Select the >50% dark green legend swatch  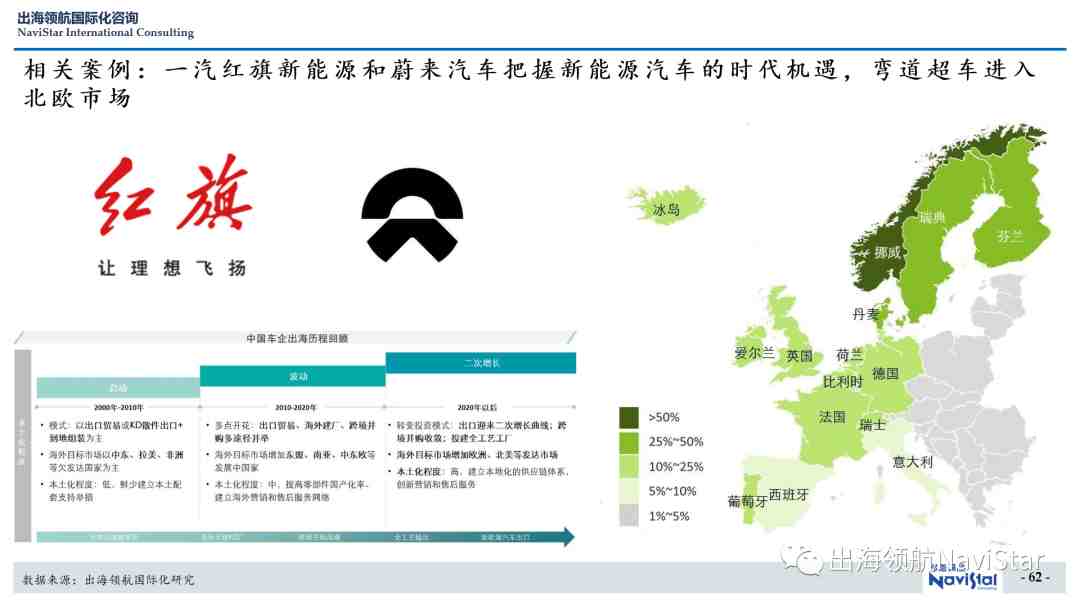(x=629, y=417)
